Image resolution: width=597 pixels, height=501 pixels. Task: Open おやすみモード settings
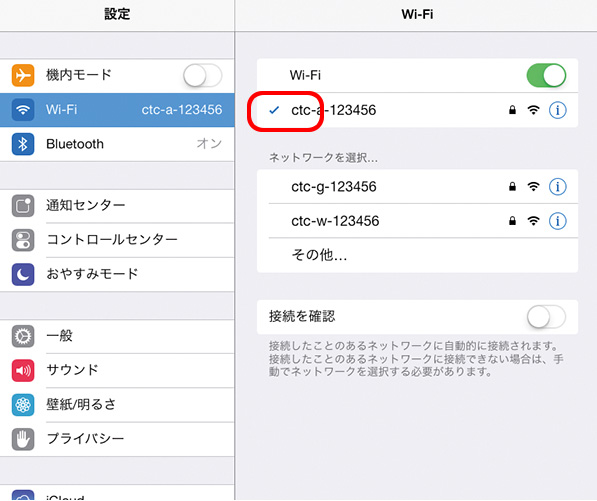click(117, 274)
